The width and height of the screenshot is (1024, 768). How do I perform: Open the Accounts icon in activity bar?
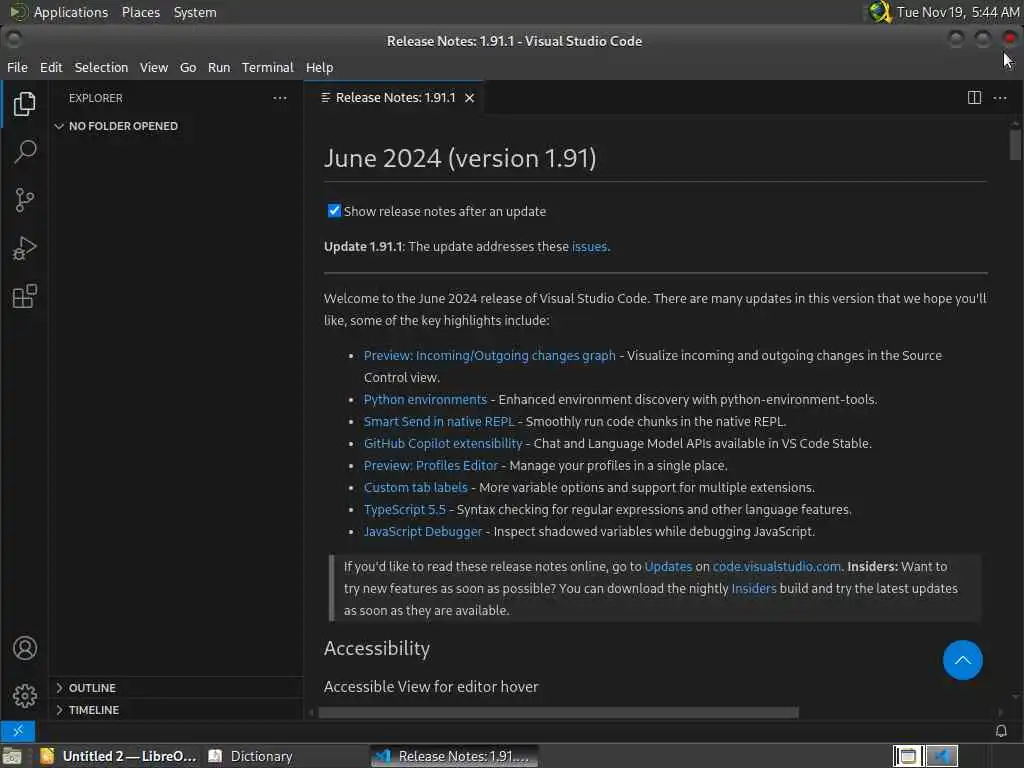click(25, 648)
